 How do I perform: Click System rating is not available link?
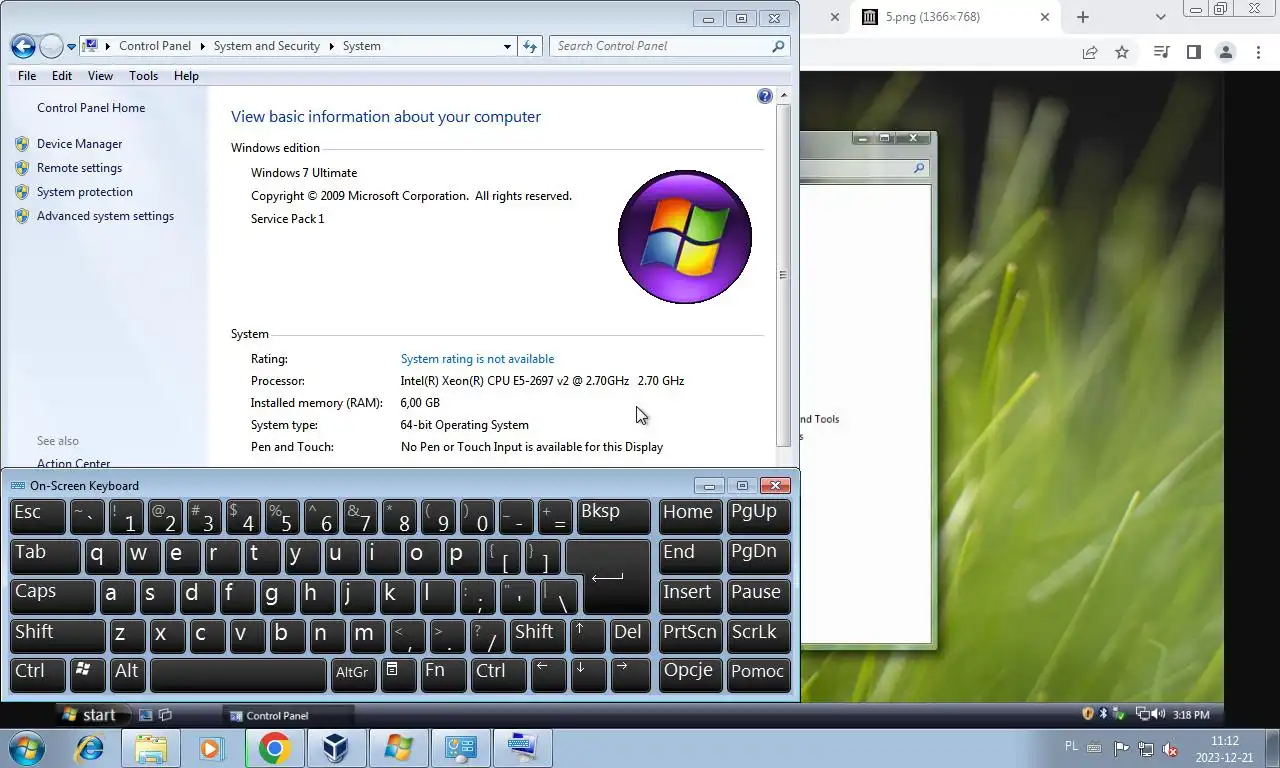[477, 359]
